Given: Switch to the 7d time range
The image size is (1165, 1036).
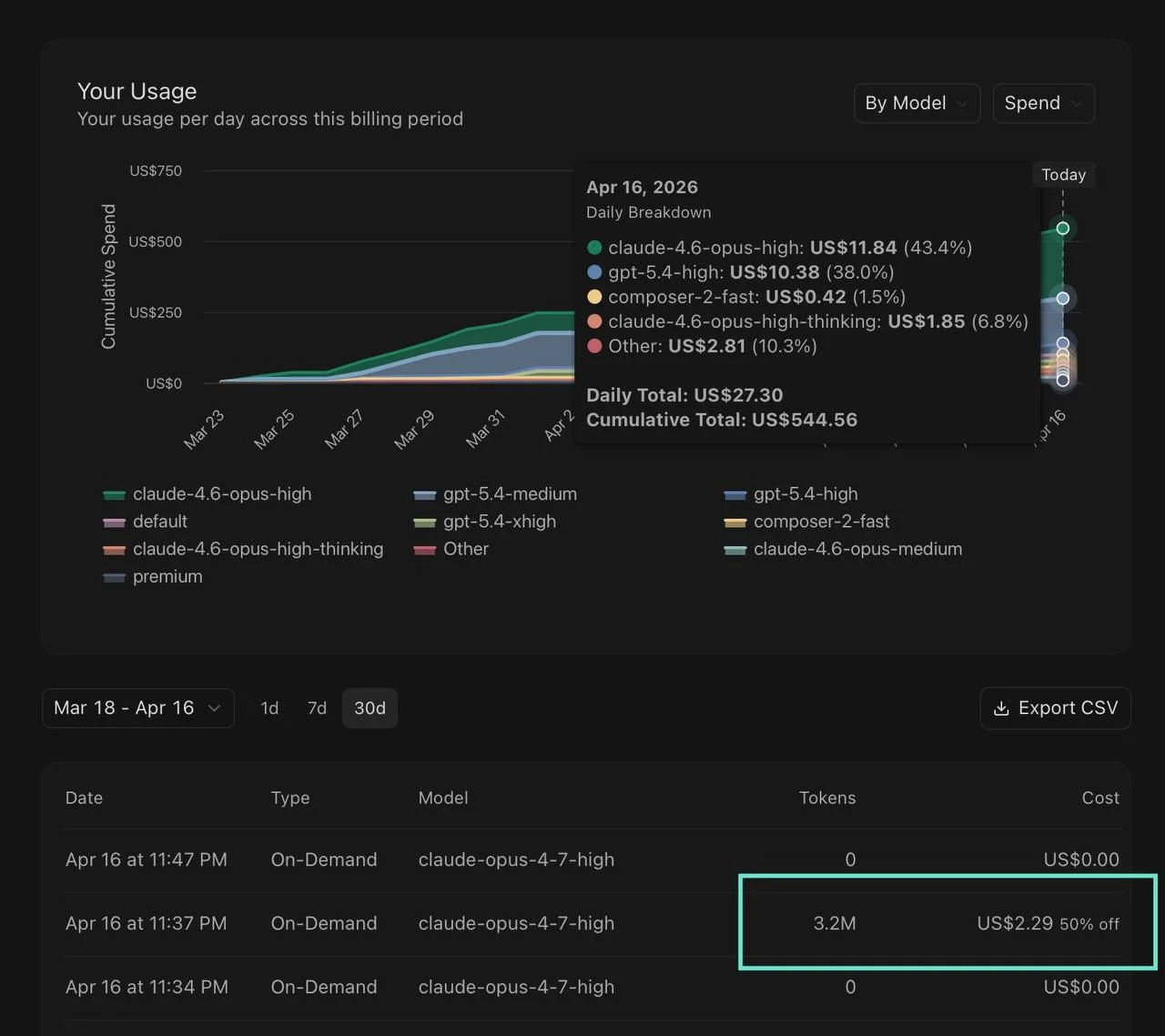Looking at the screenshot, I should tap(317, 708).
